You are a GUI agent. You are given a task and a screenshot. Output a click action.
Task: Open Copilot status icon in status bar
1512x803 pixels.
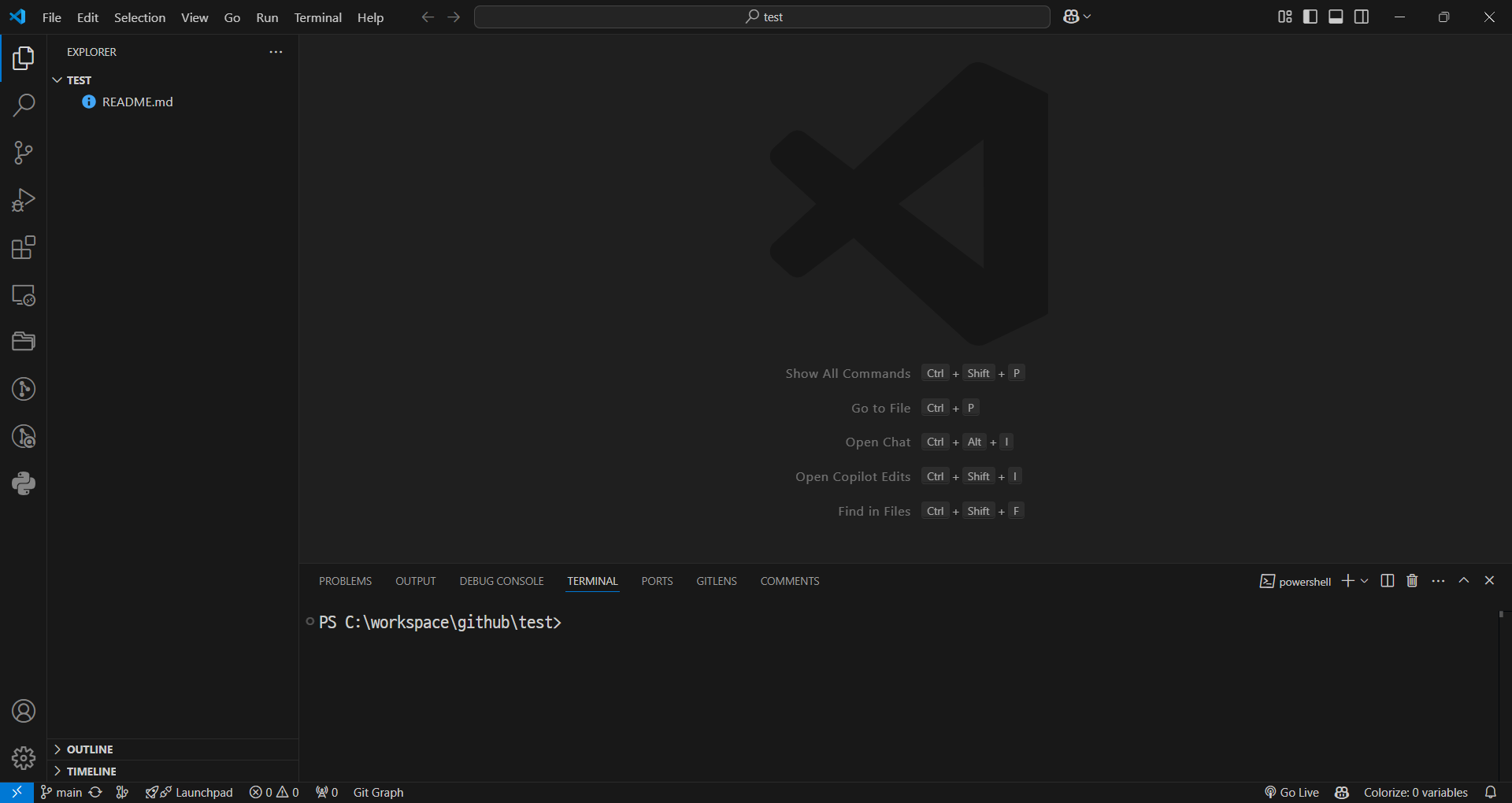[x=1342, y=792]
